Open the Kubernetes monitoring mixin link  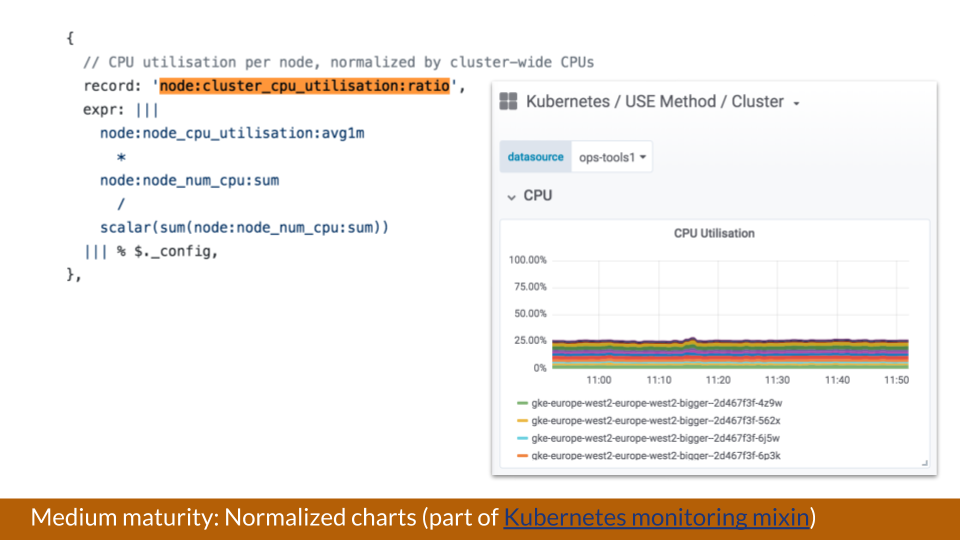tap(656, 517)
